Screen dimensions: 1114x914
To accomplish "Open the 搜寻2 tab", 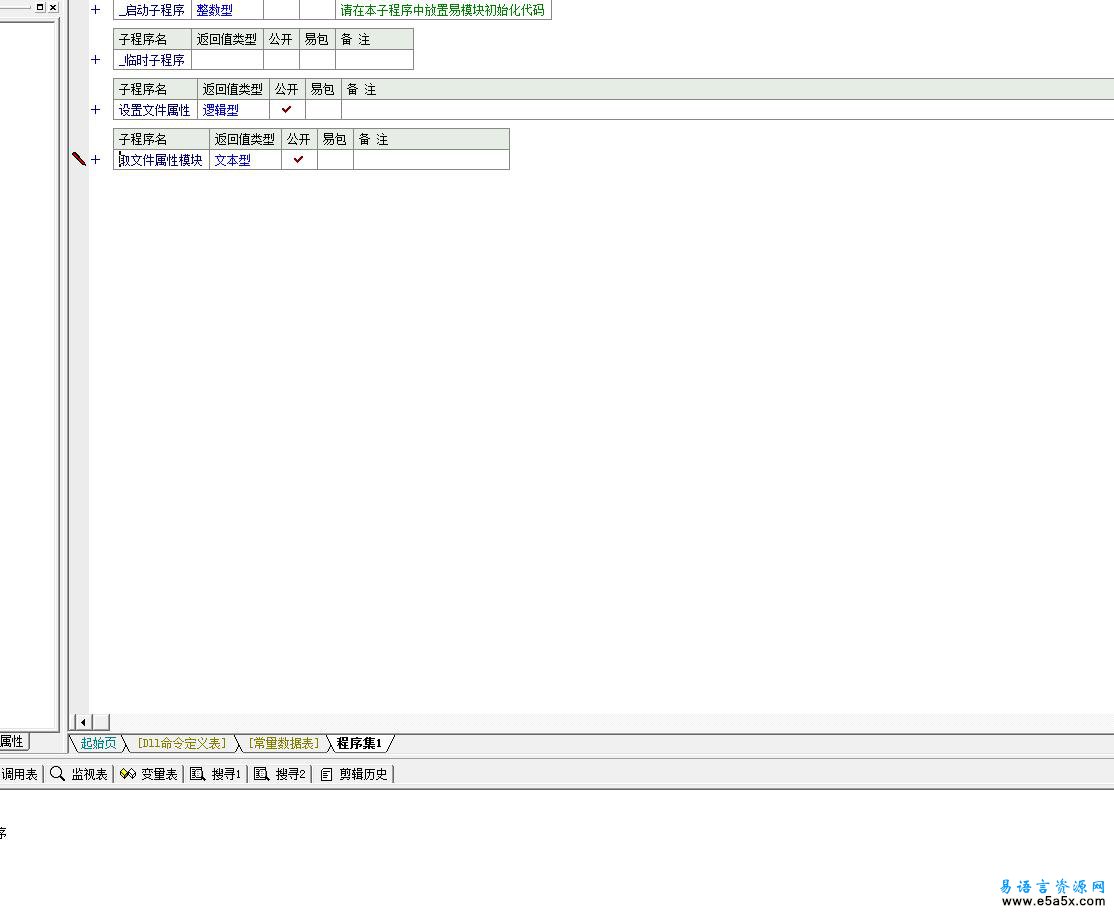I will tap(280, 774).
